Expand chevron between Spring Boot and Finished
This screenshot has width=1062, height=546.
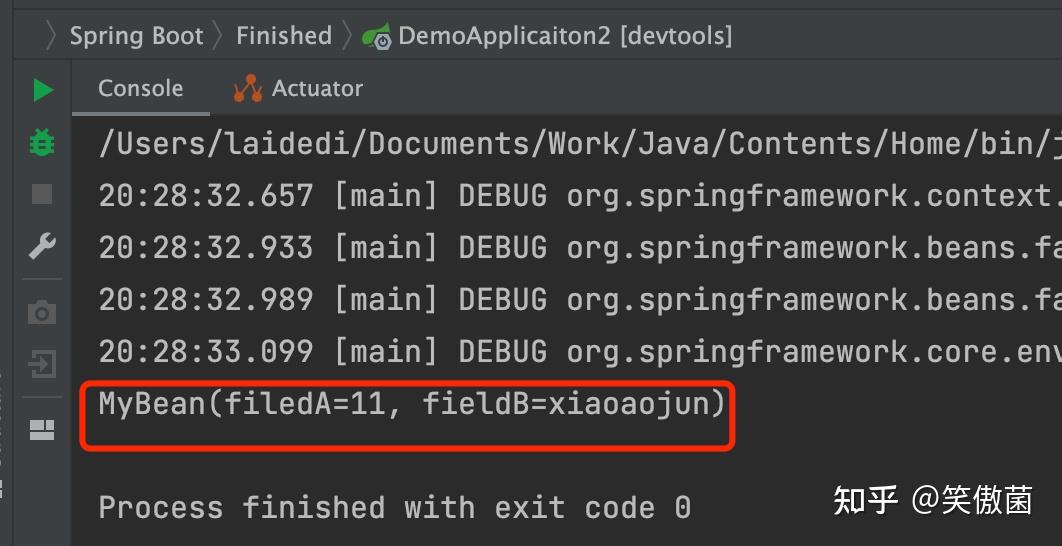pyautogui.click(x=220, y=36)
